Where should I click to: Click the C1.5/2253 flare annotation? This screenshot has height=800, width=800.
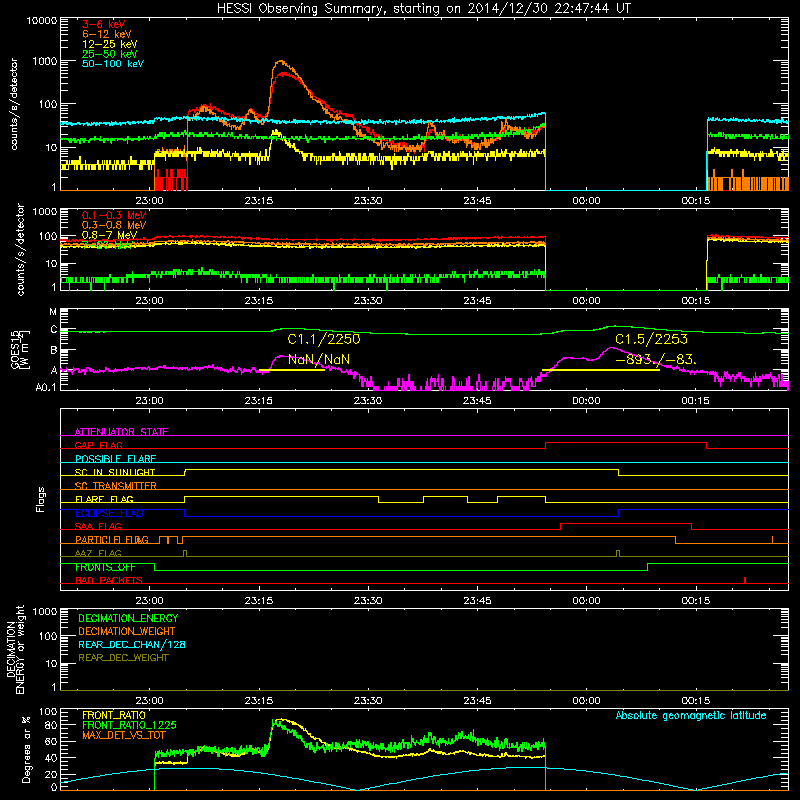pos(652,339)
